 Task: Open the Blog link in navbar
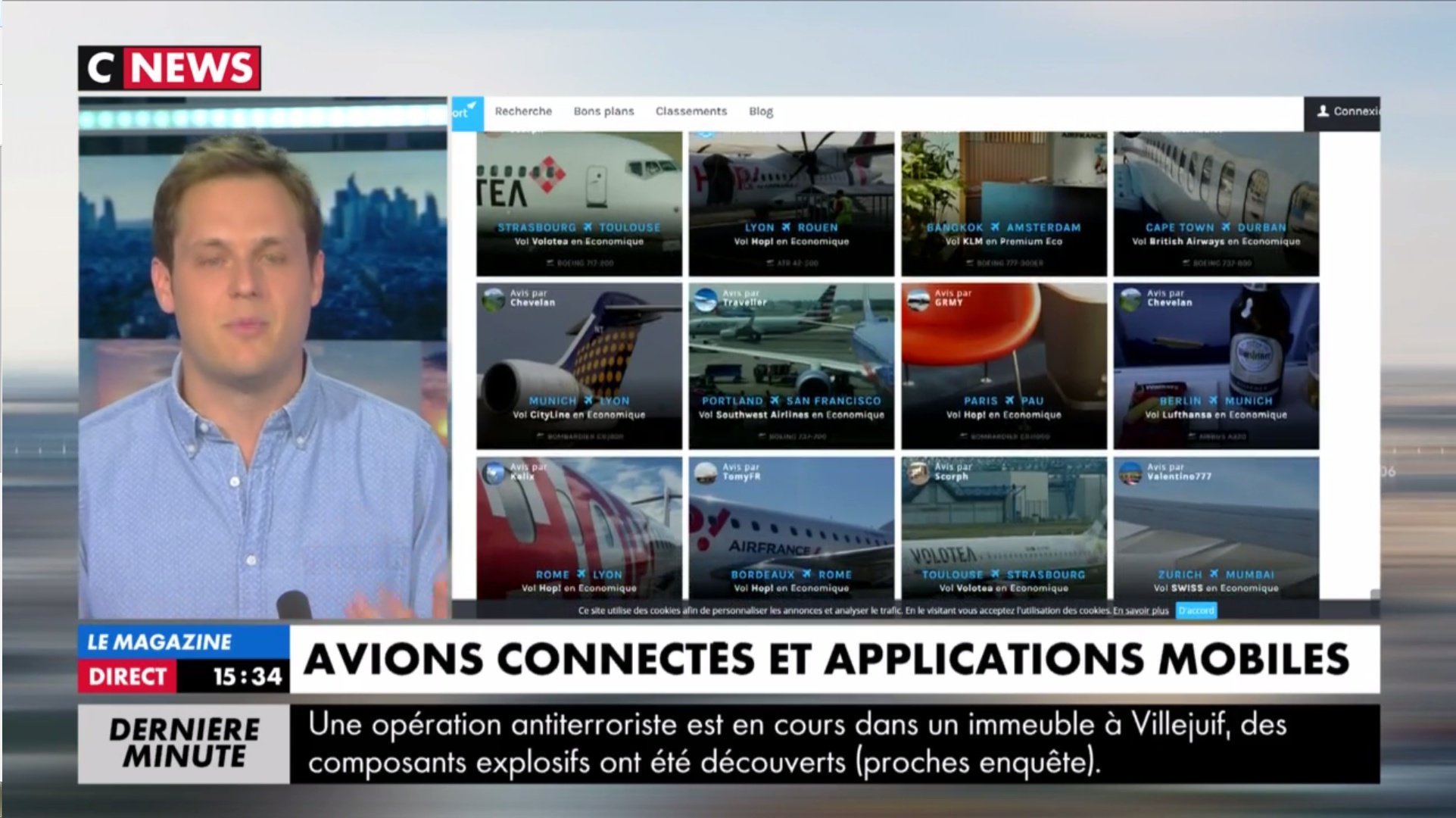click(x=760, y=111)
